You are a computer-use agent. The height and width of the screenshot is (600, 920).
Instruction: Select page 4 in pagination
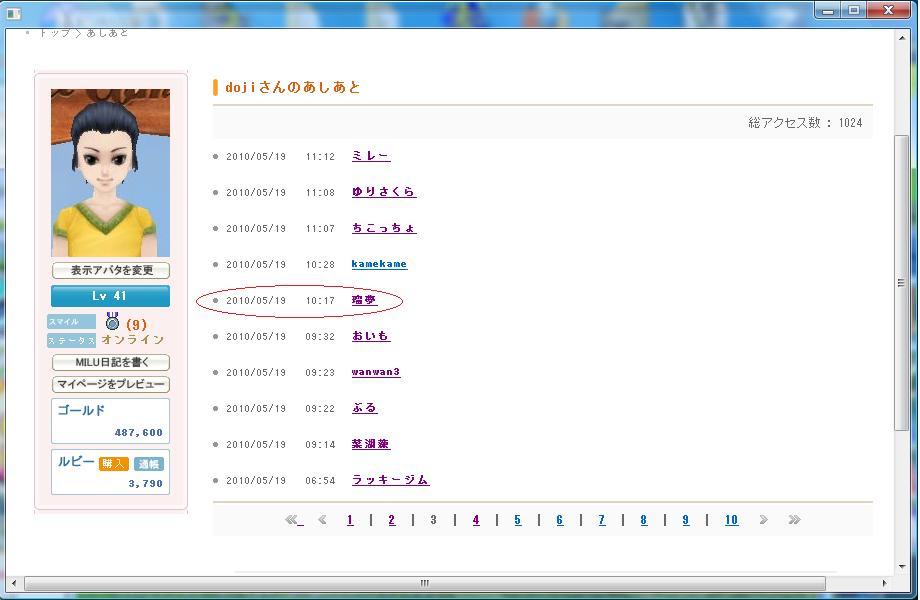pyautogui.click(x=476, y=520)
